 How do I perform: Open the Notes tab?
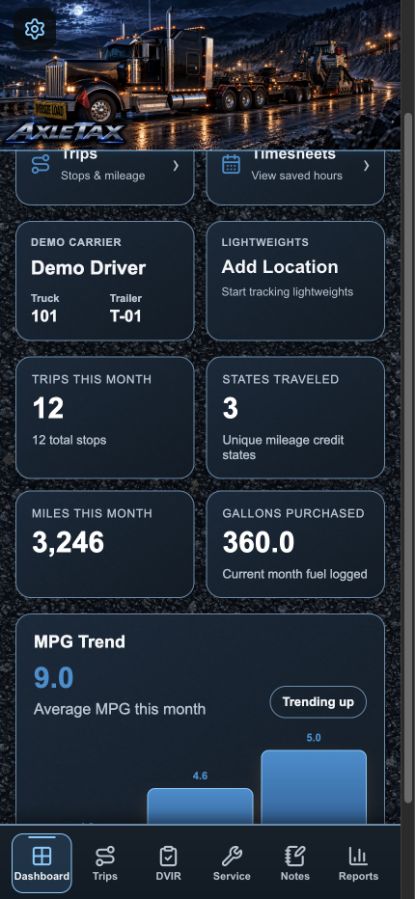point(295,863)
